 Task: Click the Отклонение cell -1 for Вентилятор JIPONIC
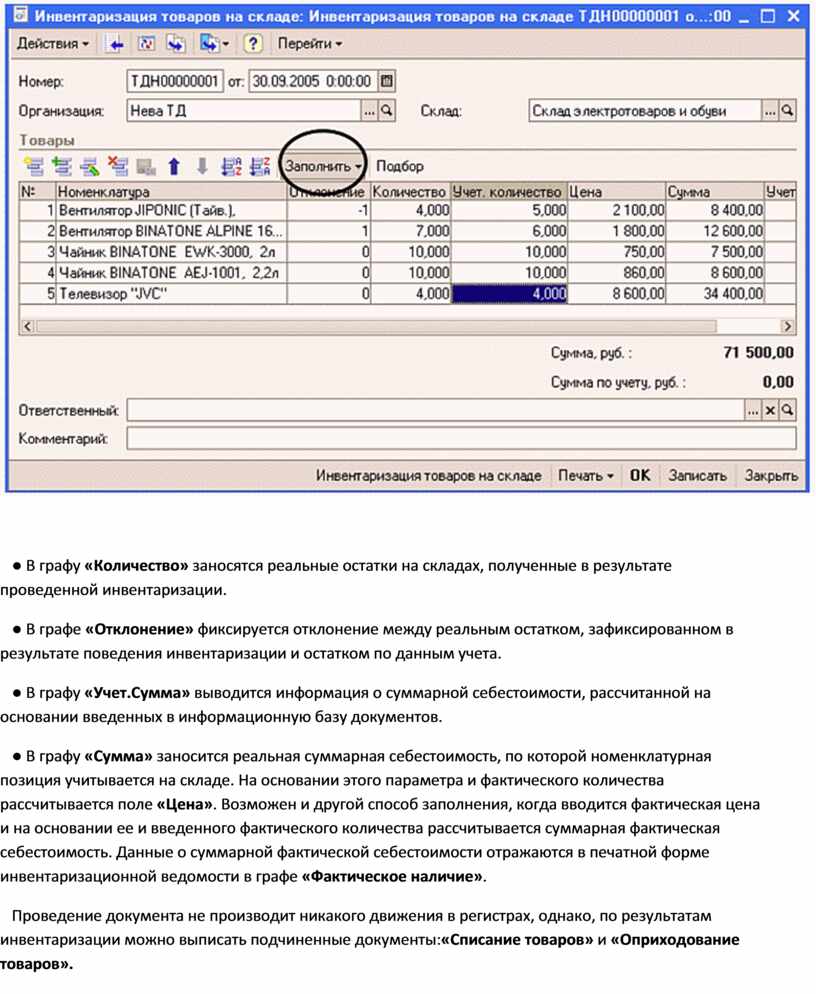pyautogui.click(x=328, y=210)
